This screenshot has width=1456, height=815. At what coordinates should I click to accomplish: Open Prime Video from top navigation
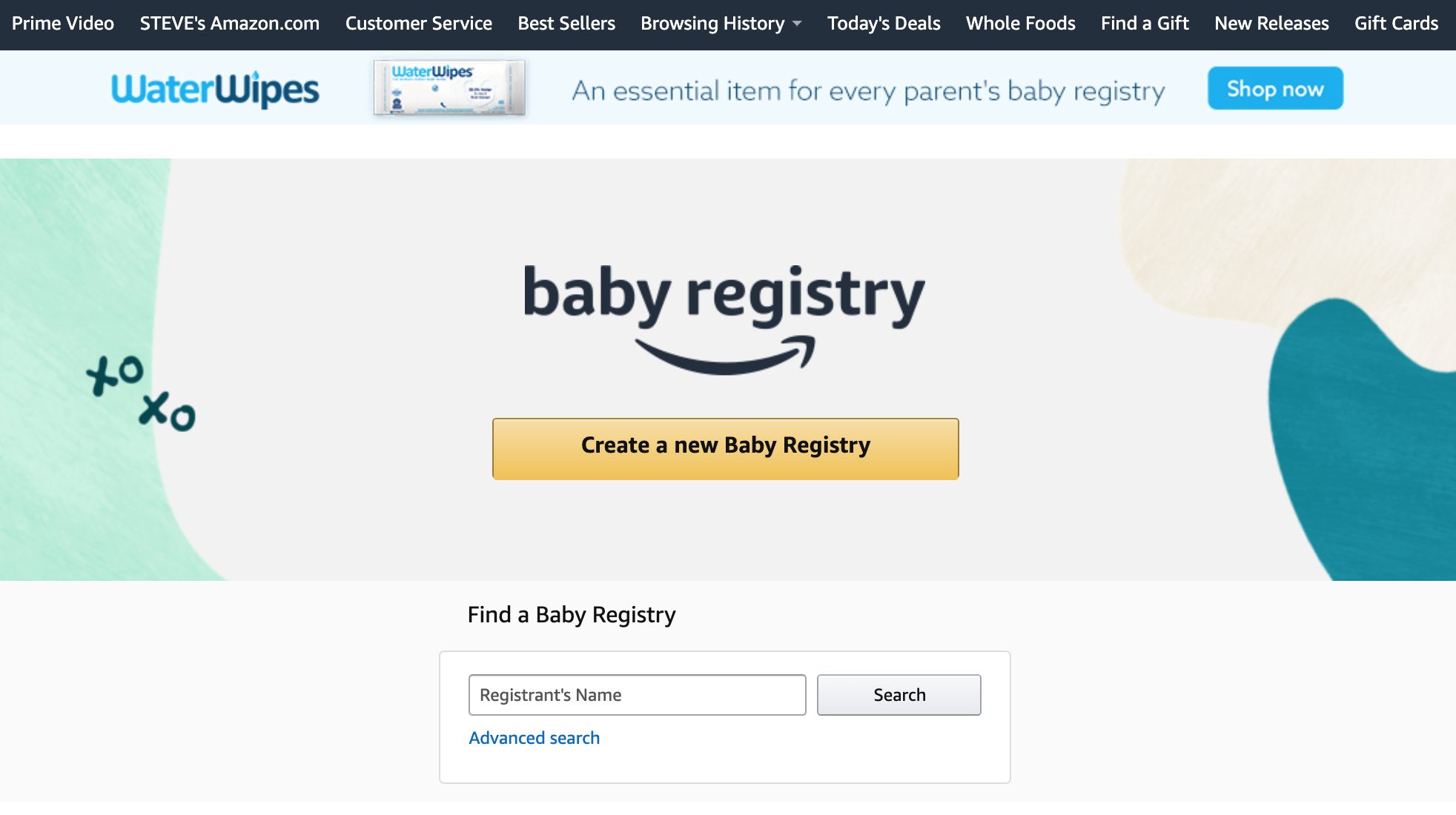point(62,23)
